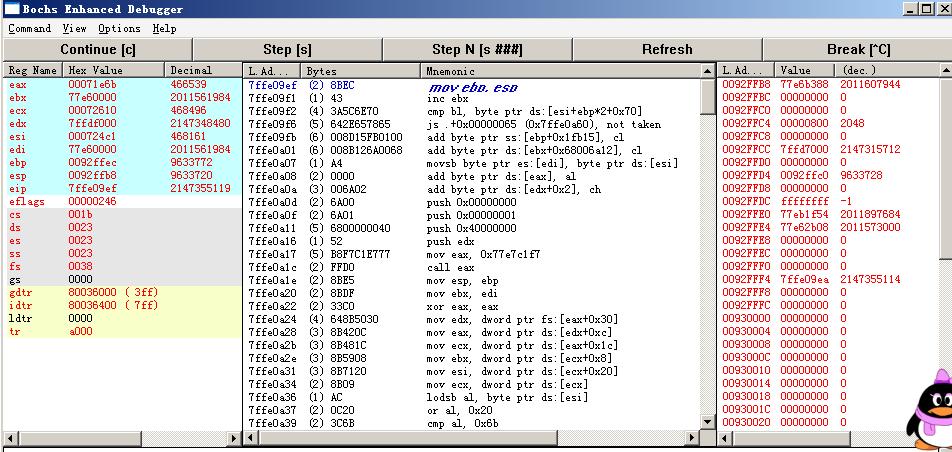Open the Help menu
The width and height of the screenshot is (952, 452).
click(x=165, y=29)
